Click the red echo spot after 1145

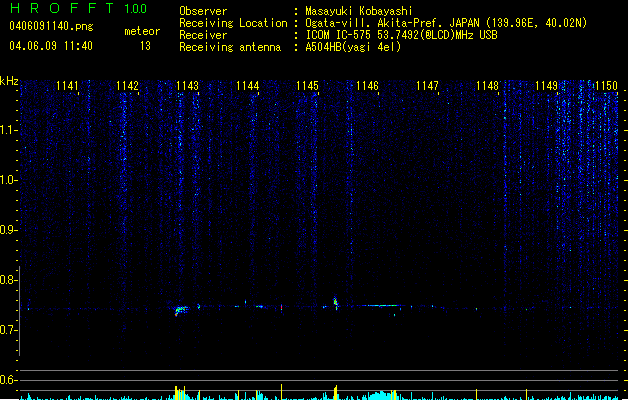[x=282, y=307]
